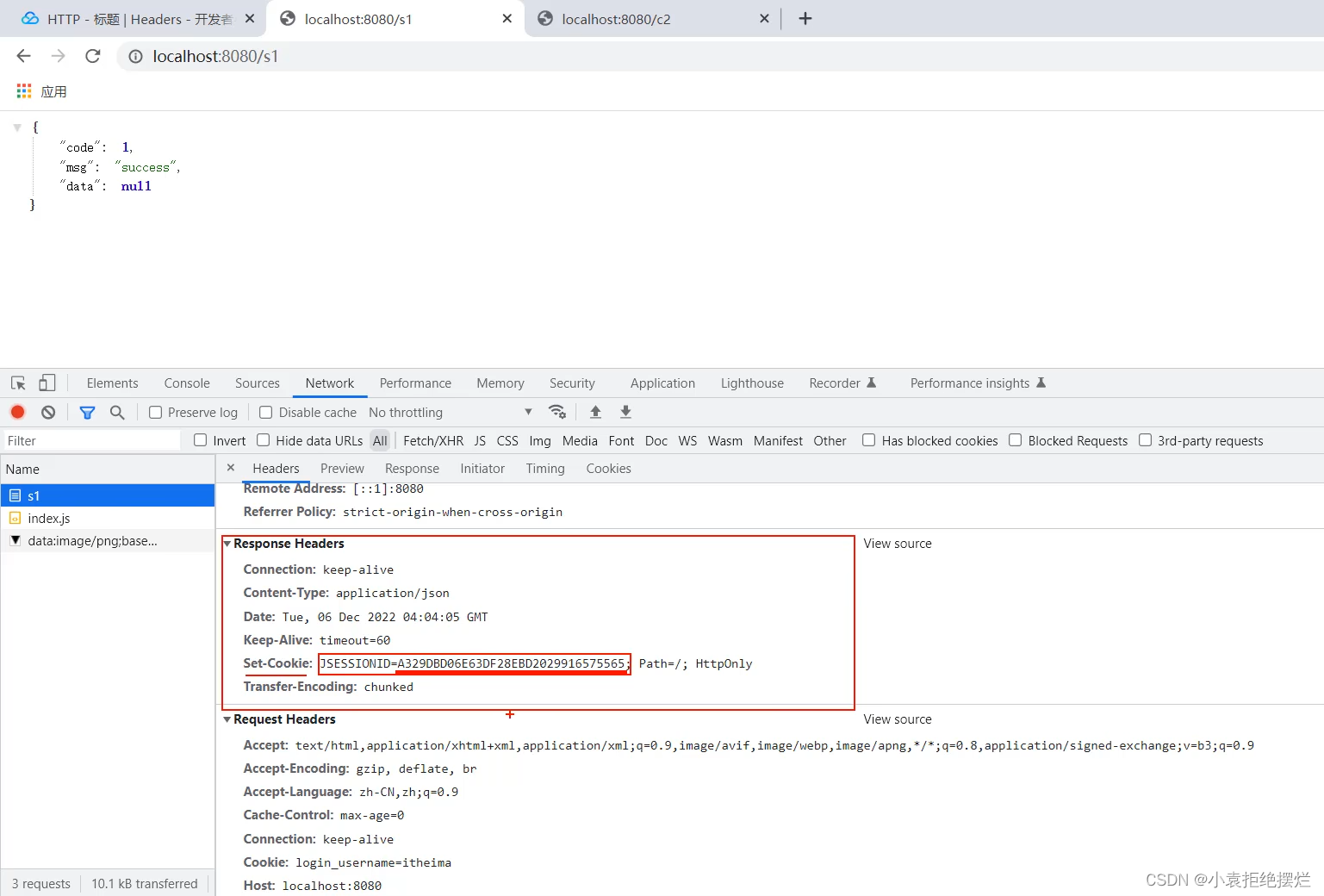1324x896 pixels.
Task: Open network search
Action: pos(117,413)
